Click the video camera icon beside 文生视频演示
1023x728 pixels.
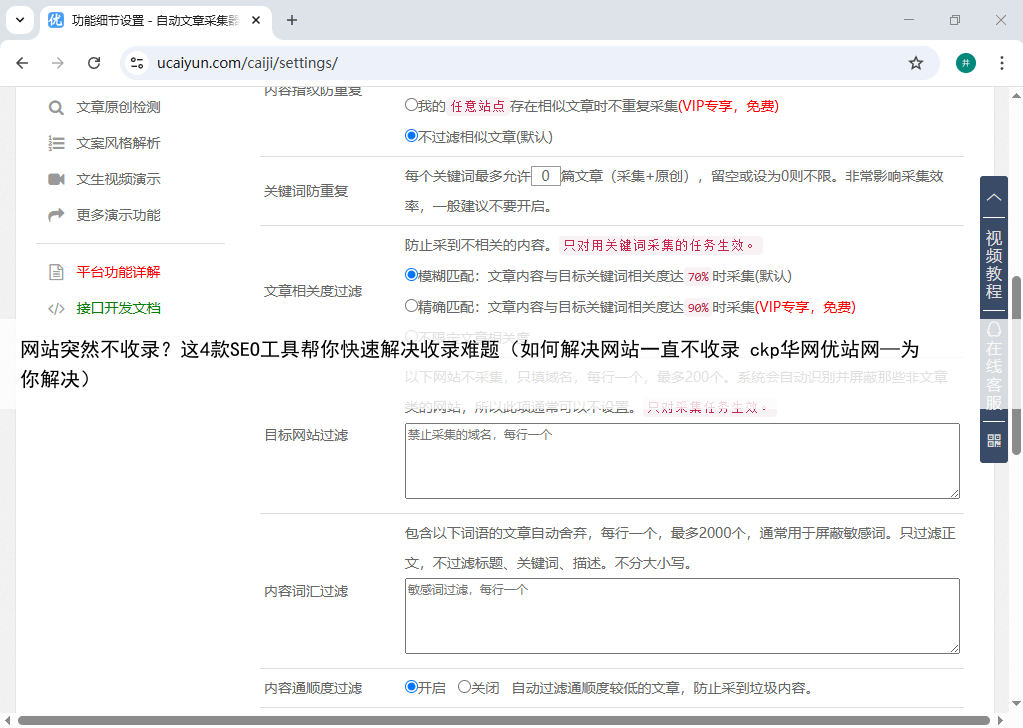tap(56, 179)
